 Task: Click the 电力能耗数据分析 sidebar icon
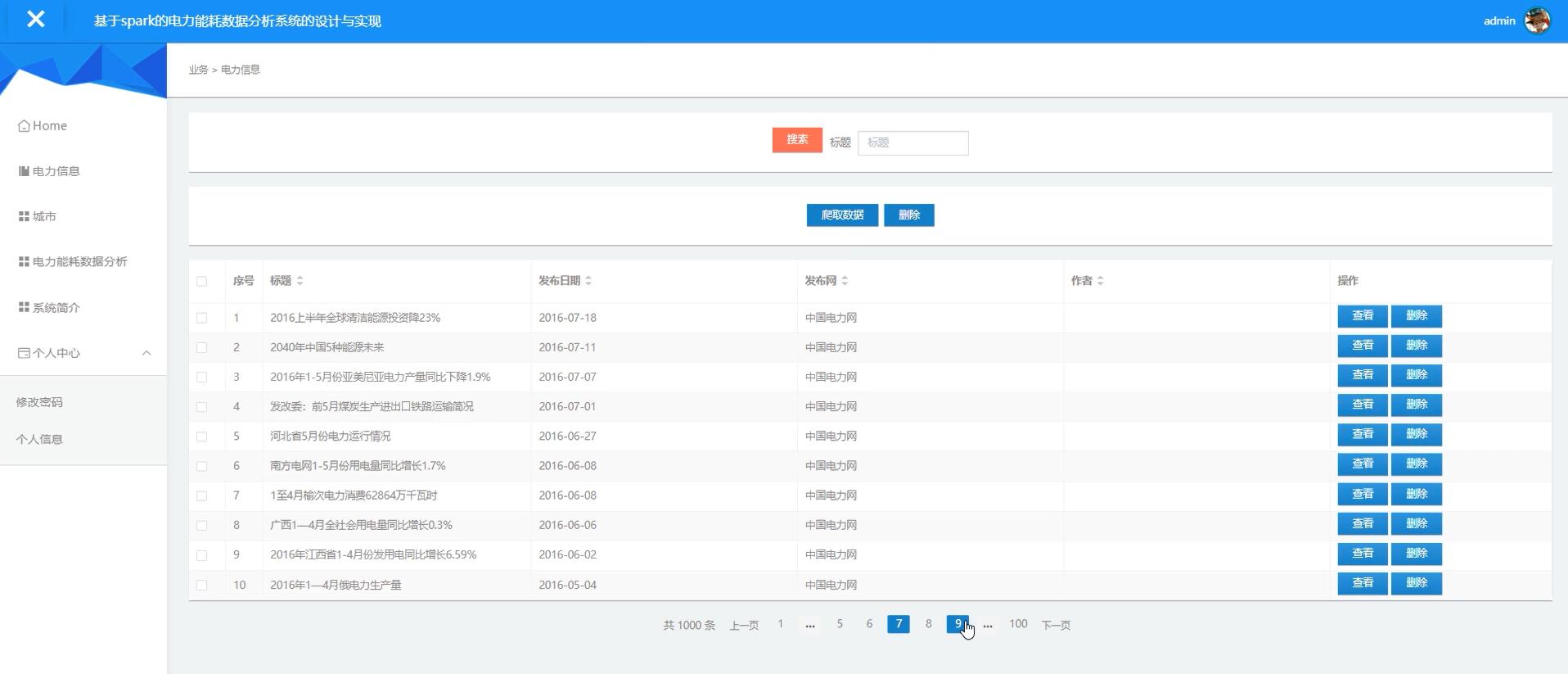24,262
